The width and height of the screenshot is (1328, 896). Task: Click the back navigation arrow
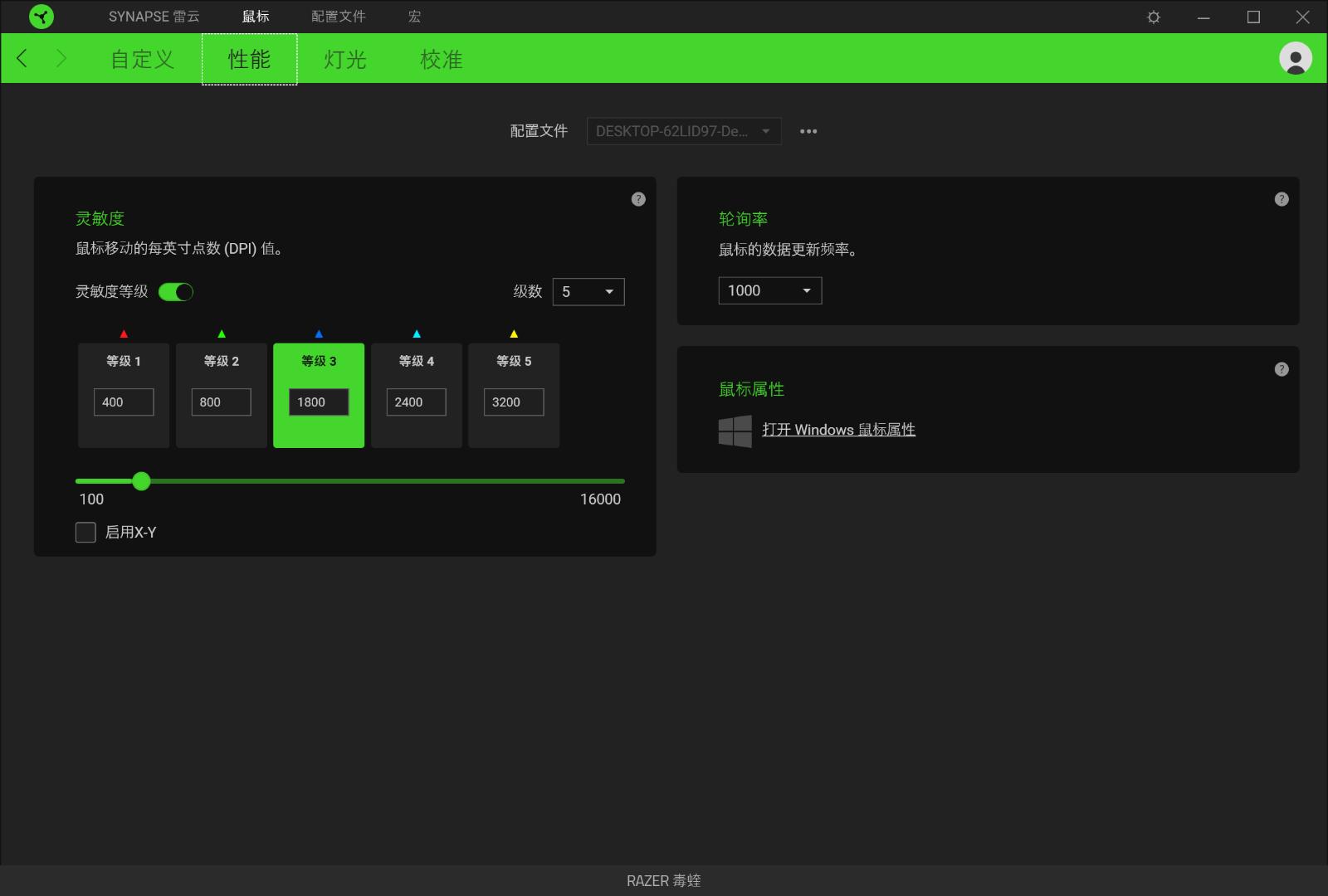pyautogui.click(x=22, y=59)
